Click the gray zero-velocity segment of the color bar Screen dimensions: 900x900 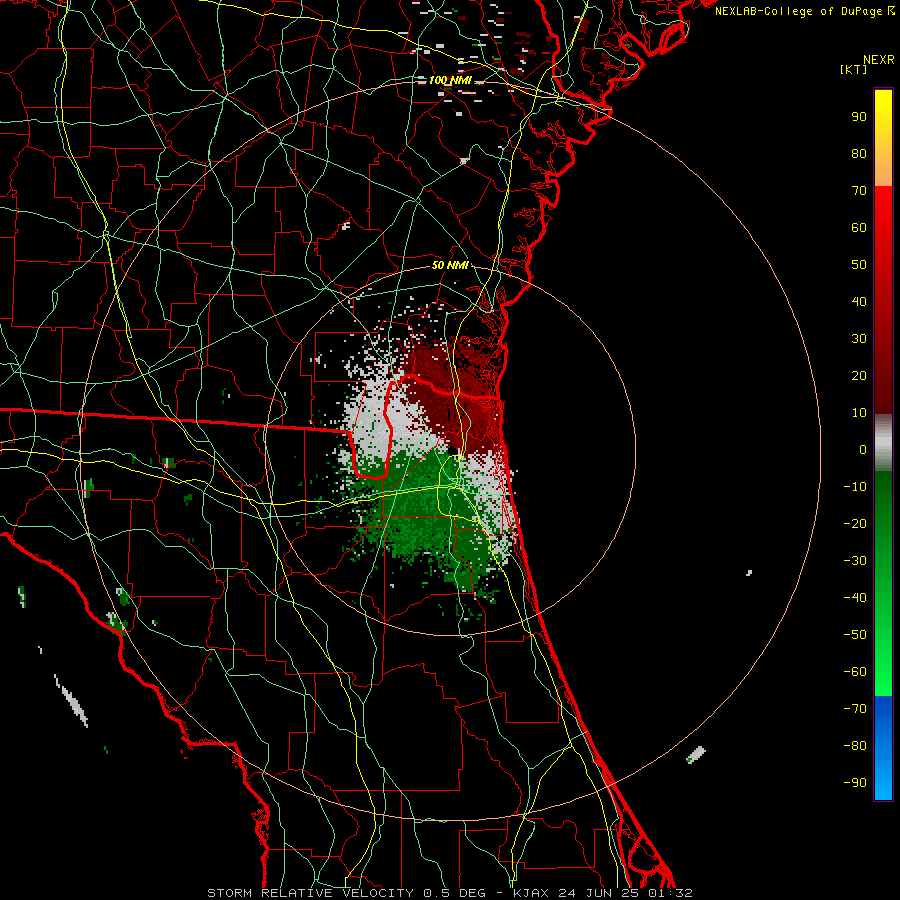883,443
